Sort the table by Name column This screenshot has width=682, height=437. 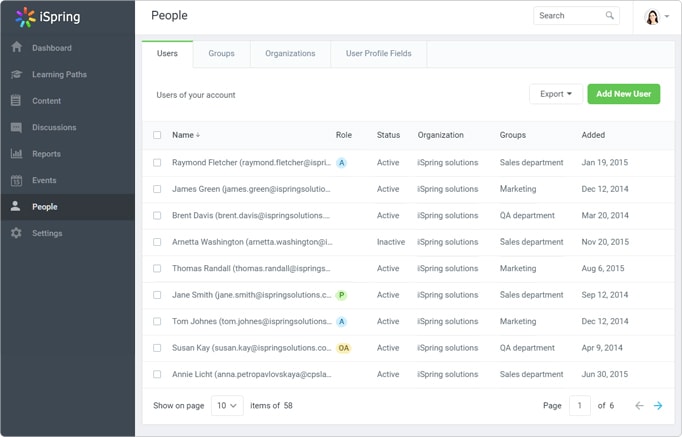186,135
